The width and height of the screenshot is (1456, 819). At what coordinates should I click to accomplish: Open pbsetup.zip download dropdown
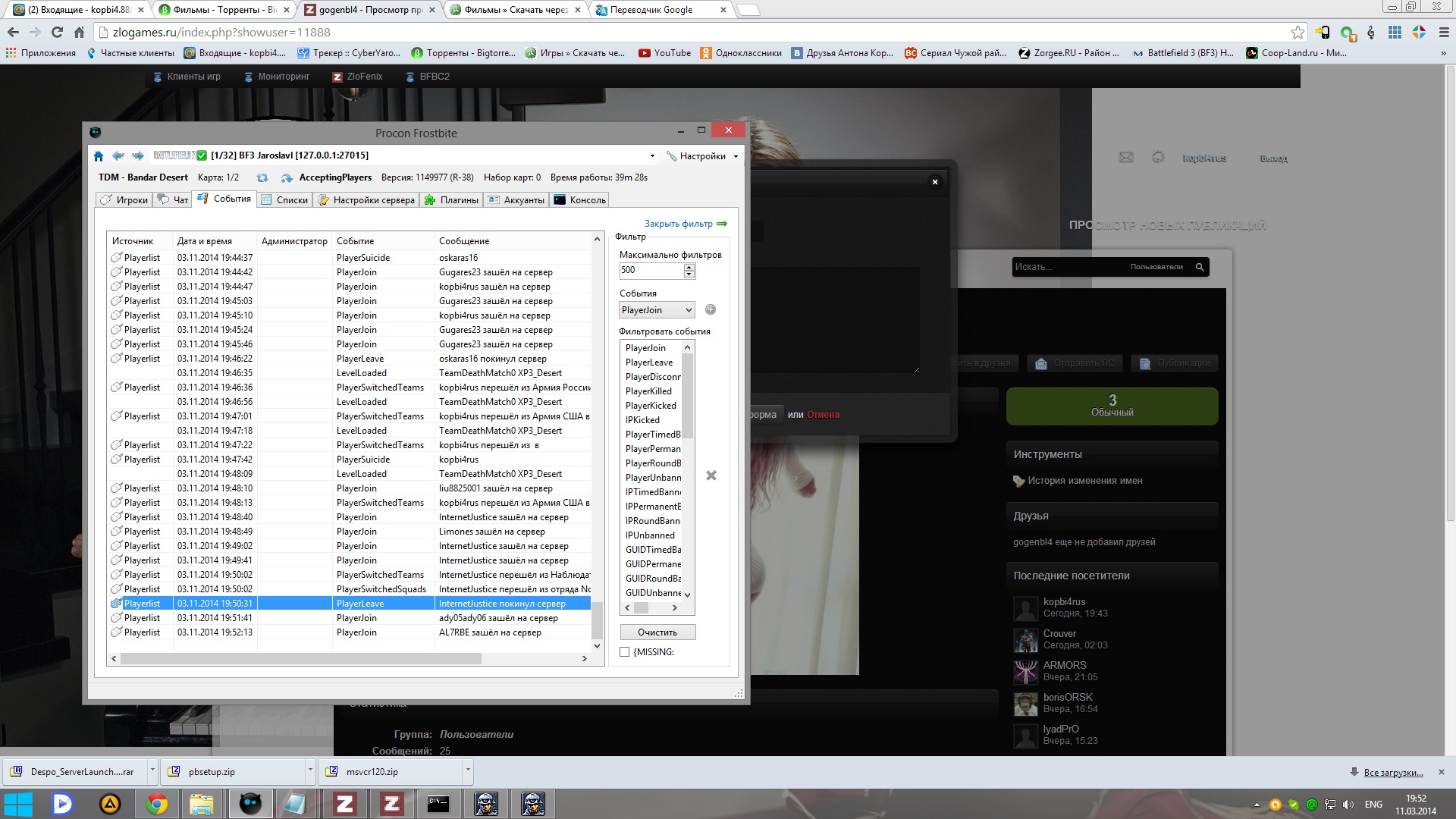click(310, 771)
